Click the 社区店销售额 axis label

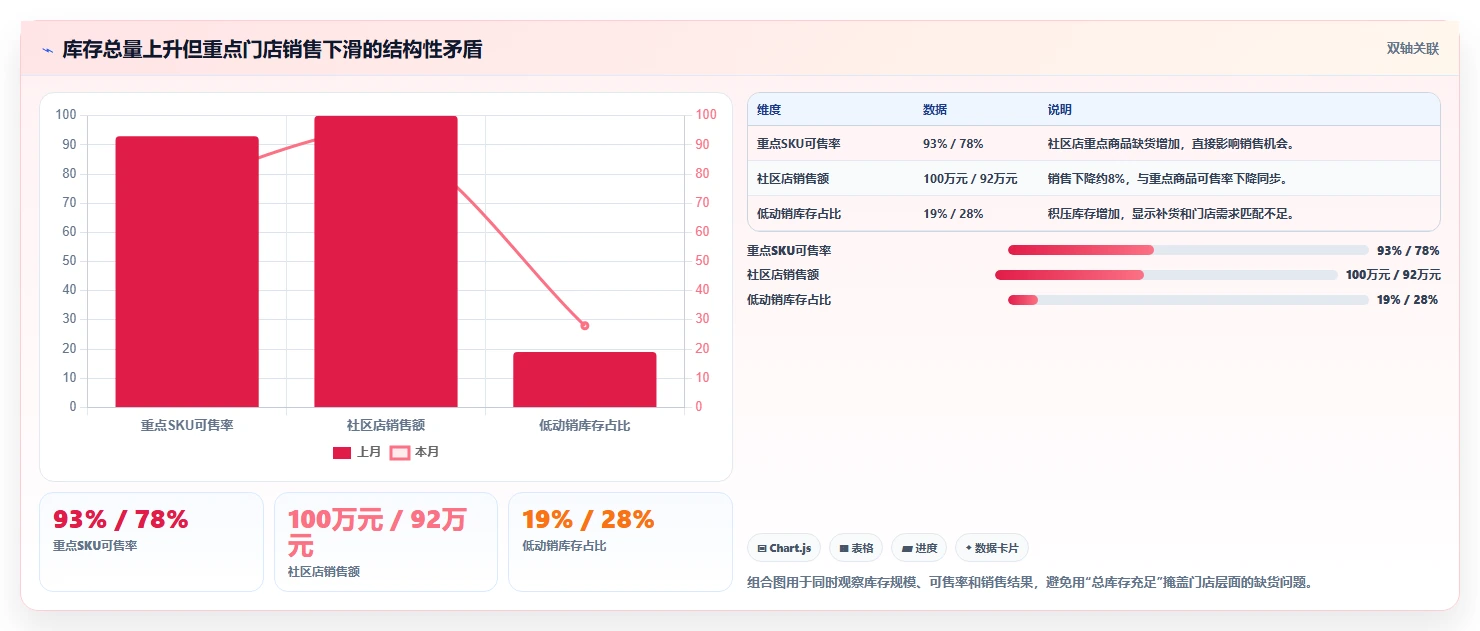[386, 426]
